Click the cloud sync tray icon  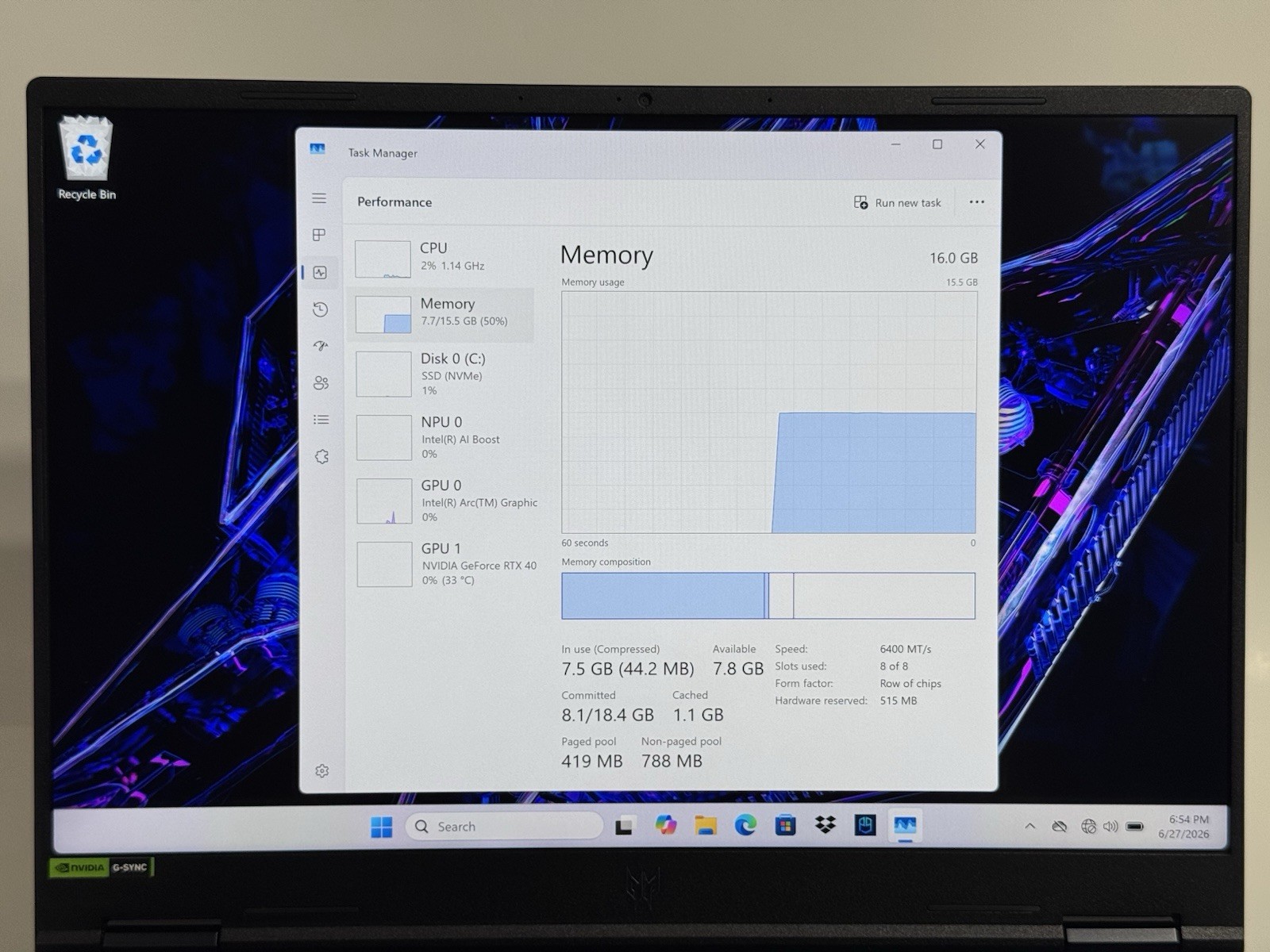(1059, 827)
